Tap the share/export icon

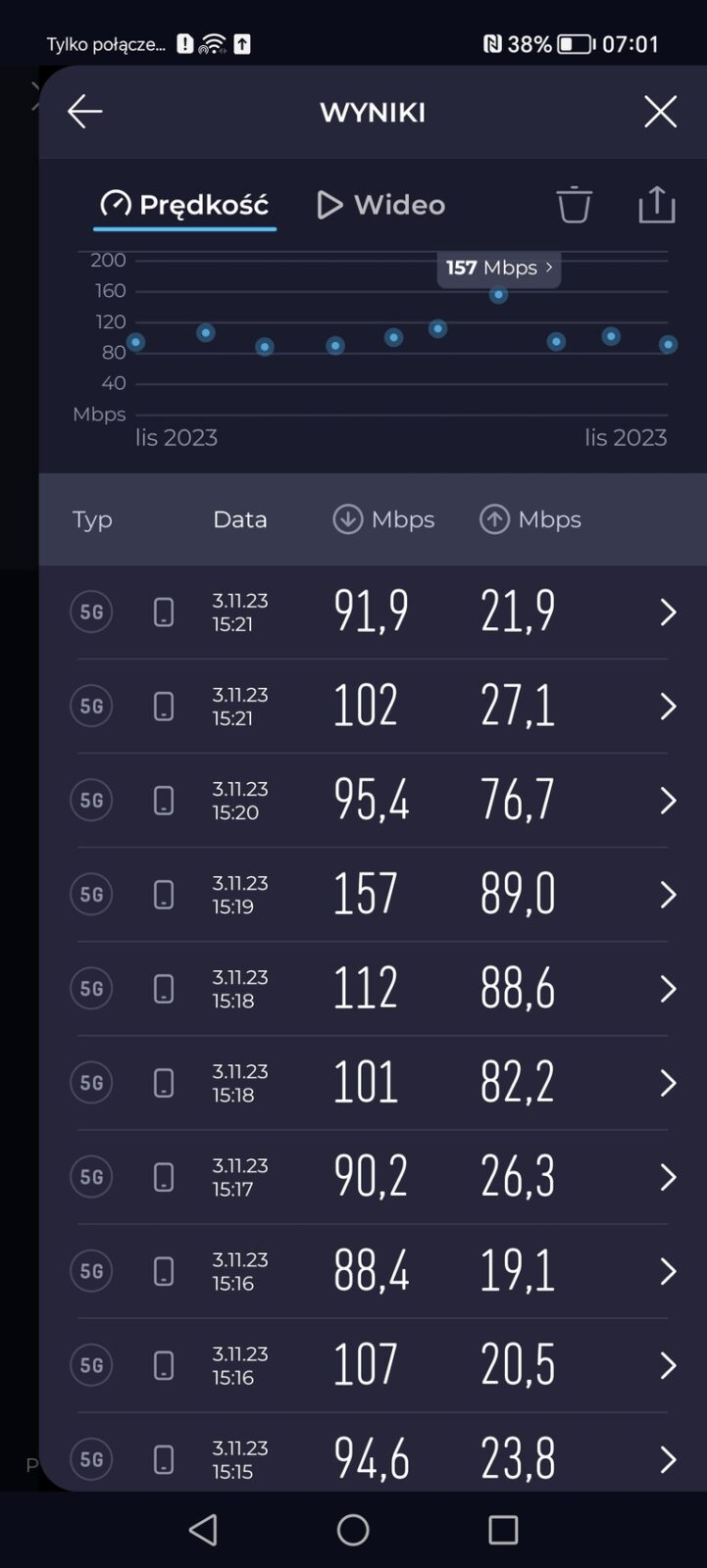[656, 205]
